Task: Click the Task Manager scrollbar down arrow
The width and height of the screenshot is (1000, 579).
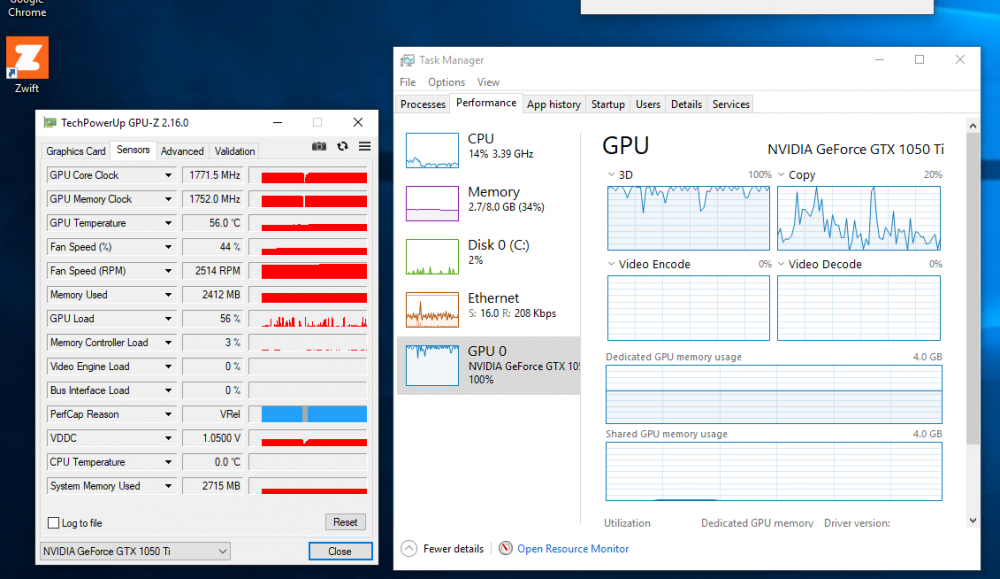Action: pyautogui.click(x=973, y=520)
